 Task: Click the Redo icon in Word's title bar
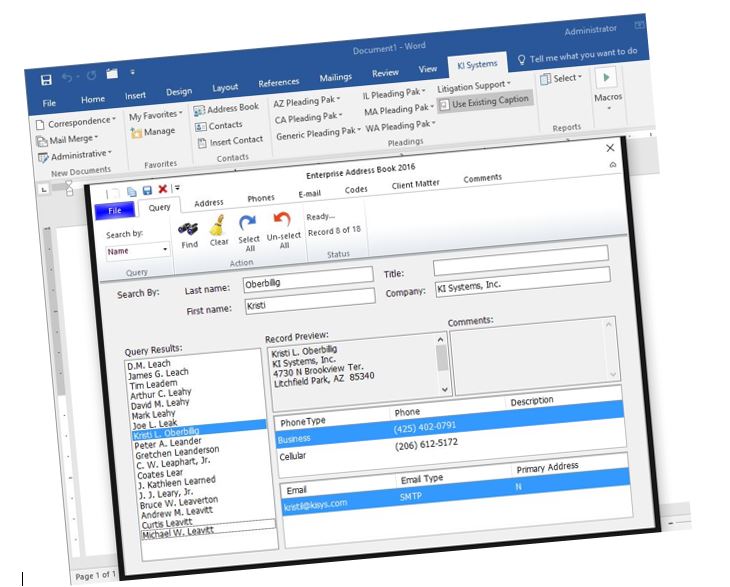91,75
